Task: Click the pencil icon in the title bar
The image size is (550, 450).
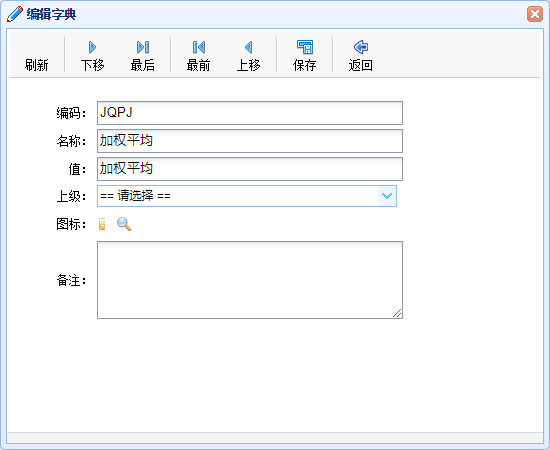Action: tap(15, 14)
